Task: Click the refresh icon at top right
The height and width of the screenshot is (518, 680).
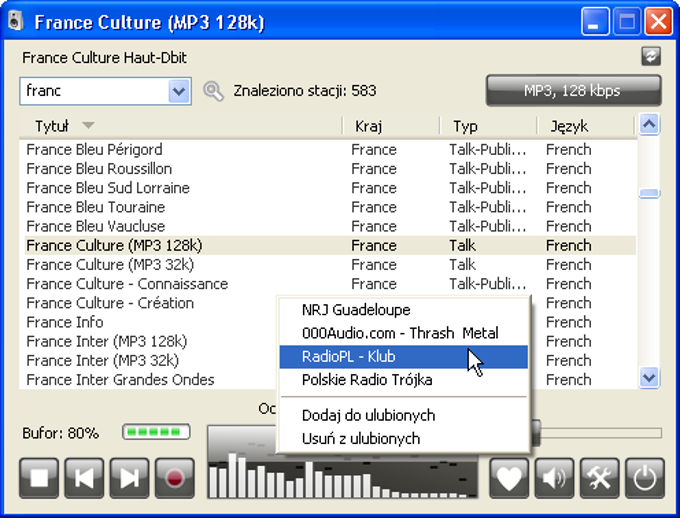Action: [651, 56]
